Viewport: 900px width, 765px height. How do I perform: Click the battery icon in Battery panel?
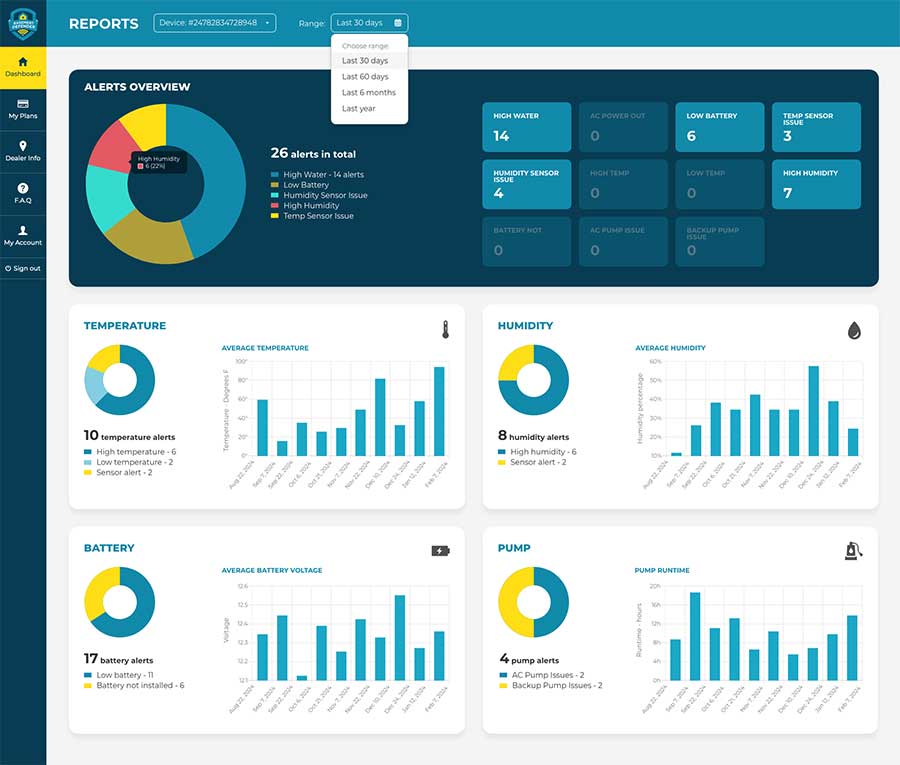pos(440,550)
